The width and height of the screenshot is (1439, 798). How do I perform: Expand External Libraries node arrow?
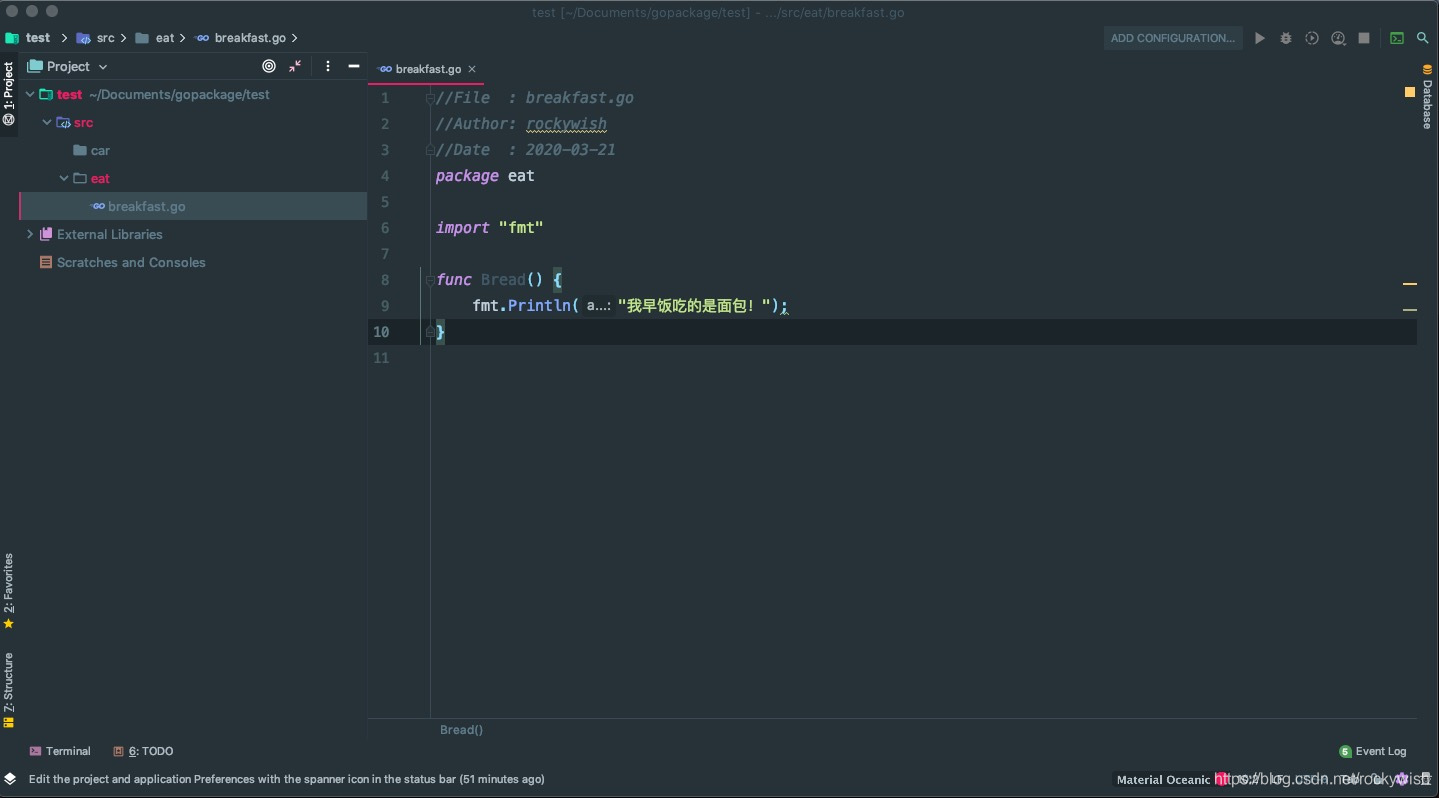tap(30, 234)
